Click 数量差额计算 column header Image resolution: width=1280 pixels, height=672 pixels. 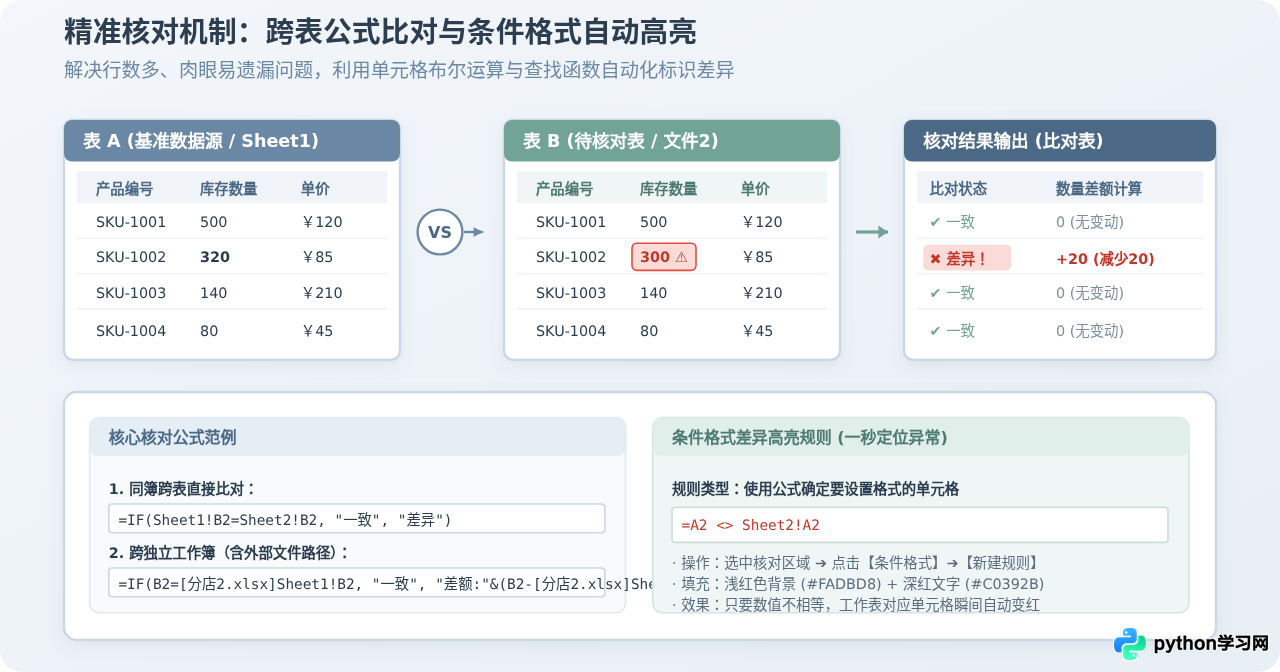click(x=1099, y=188)
